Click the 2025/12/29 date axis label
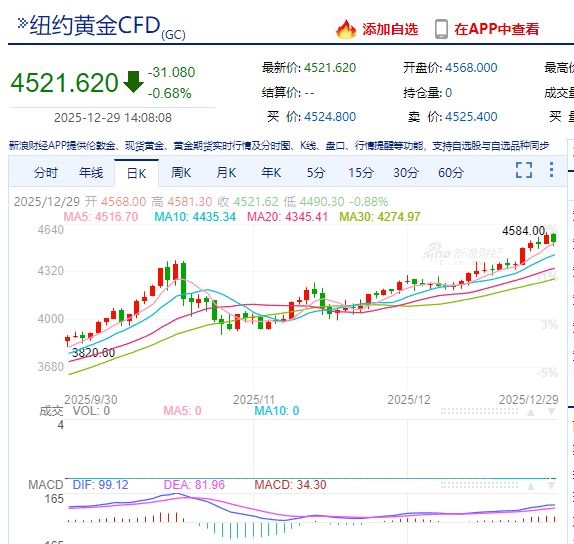574x544 pixels. [529, 400]
